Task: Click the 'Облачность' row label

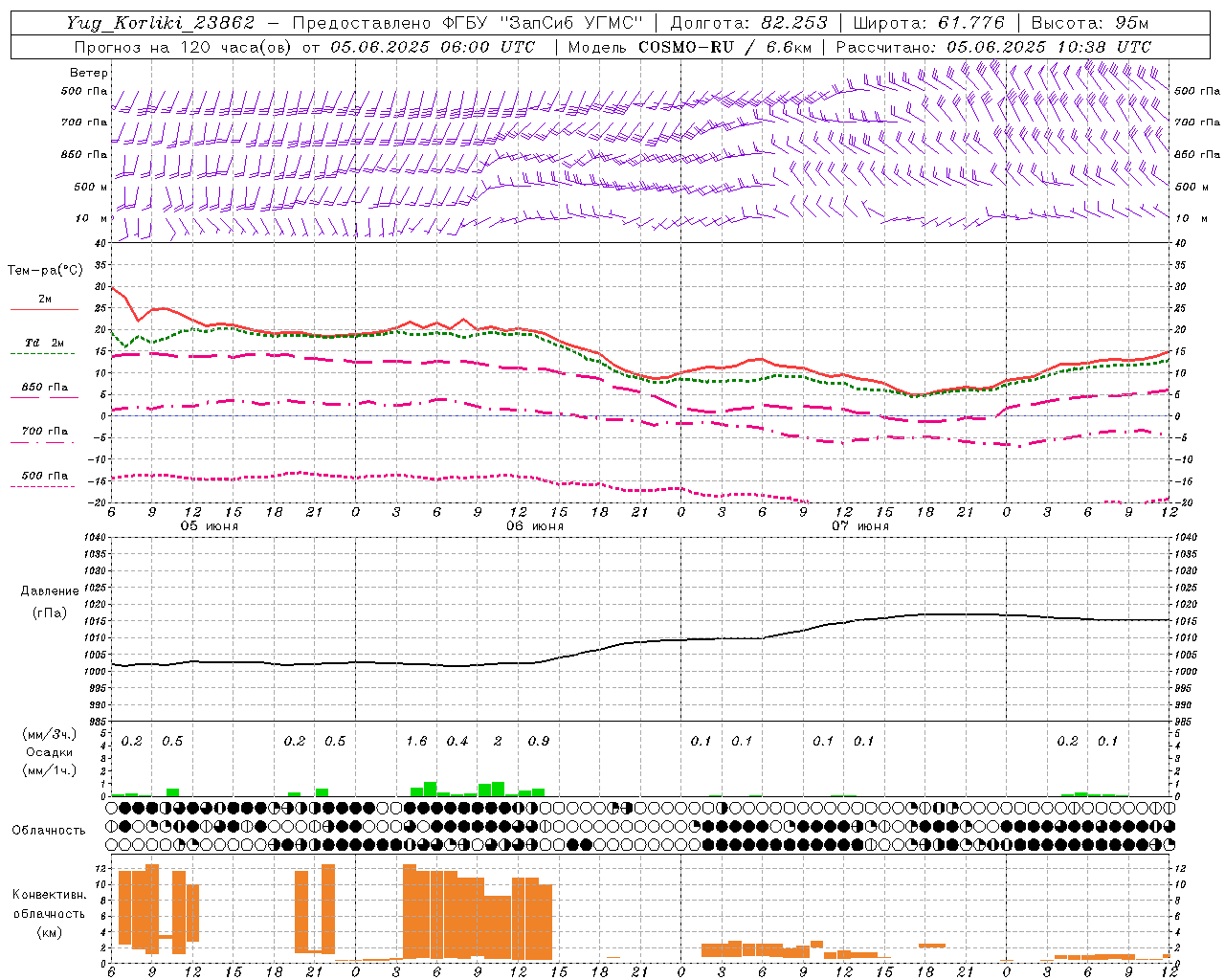Action: [49, 830]
